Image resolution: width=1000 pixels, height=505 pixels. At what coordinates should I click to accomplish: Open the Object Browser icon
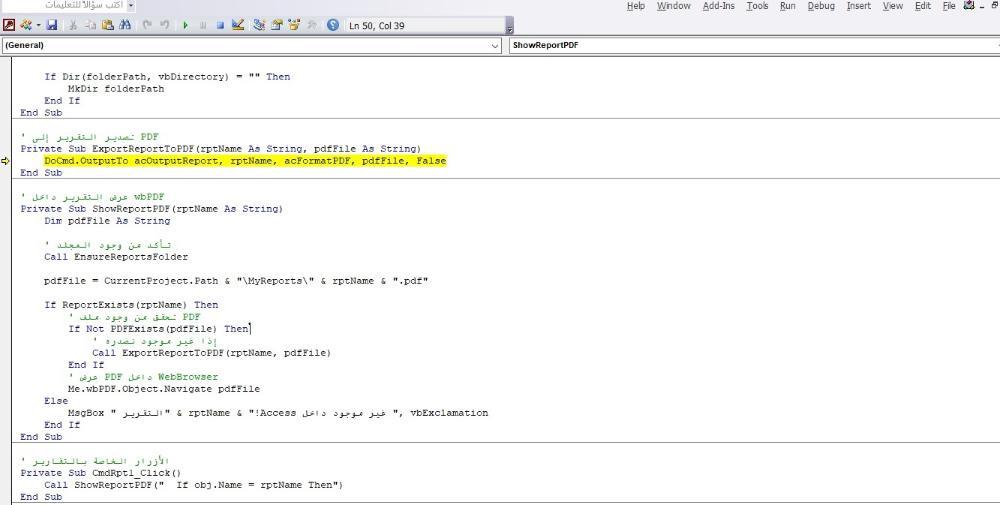(x=294, y=25)
